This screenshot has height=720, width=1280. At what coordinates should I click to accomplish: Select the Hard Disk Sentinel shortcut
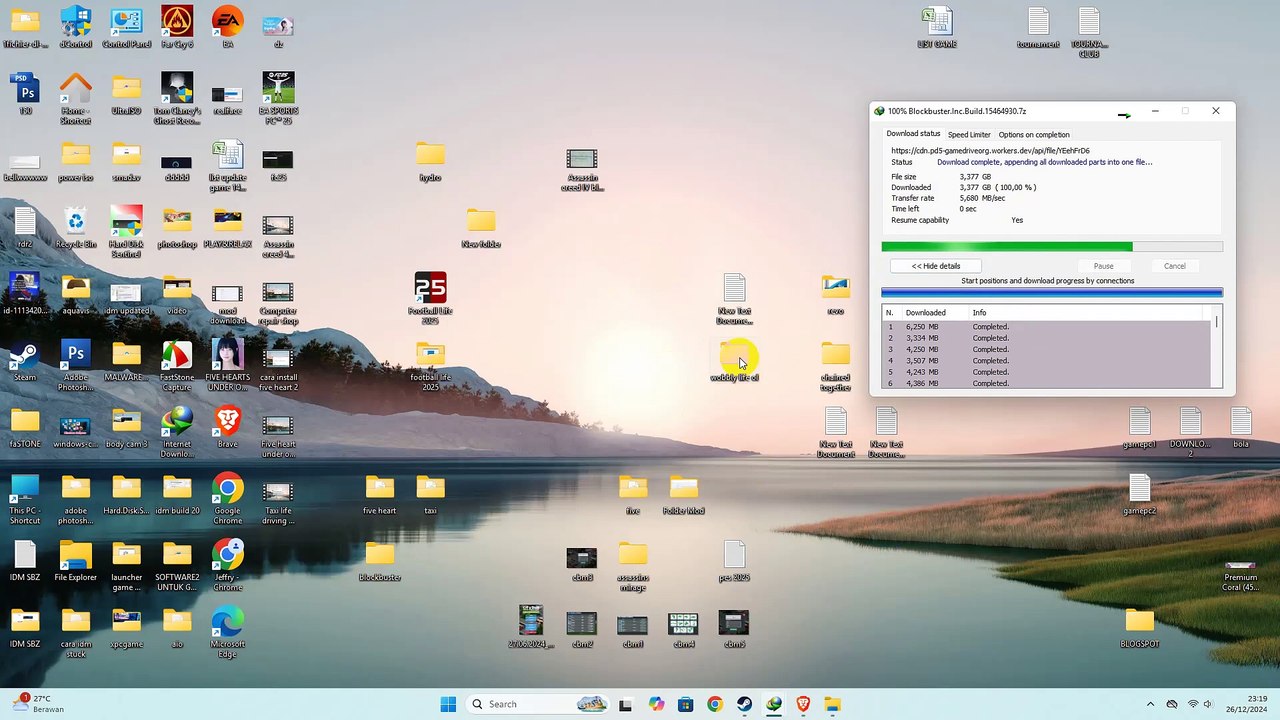(x=126, y=232)
